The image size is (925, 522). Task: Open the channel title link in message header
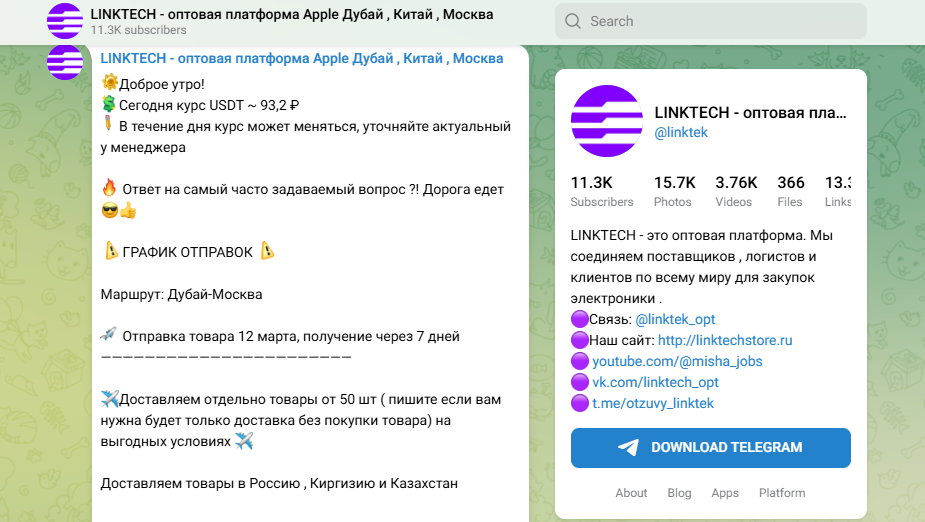pyautogui.click(x=301, y=58)
